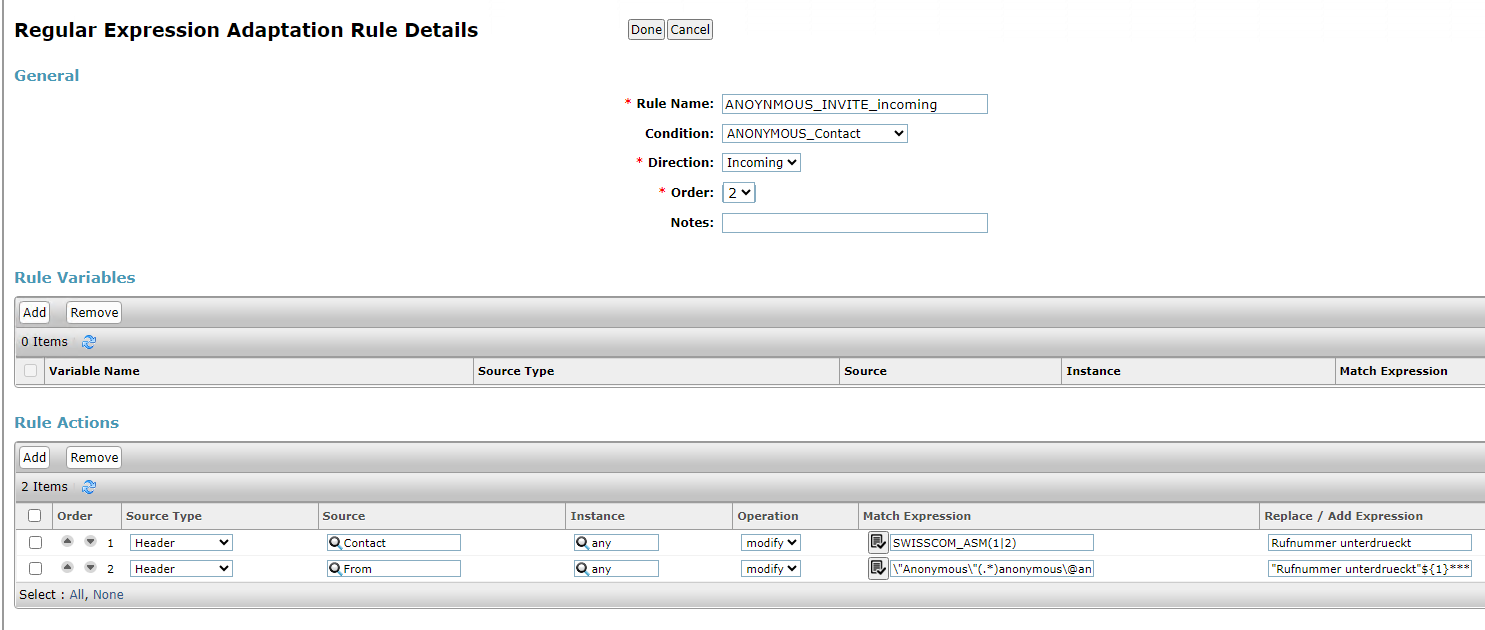Open the Condition dropdown
The image size is (1485, 630).
point(814,133)
